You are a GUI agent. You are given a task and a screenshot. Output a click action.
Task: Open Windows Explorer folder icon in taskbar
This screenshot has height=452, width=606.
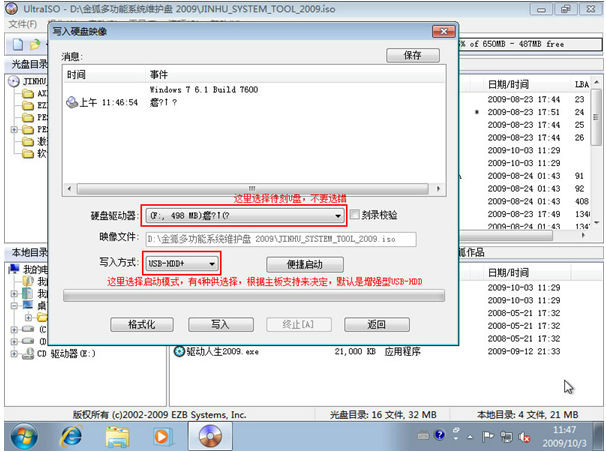[x=119, y=435]
